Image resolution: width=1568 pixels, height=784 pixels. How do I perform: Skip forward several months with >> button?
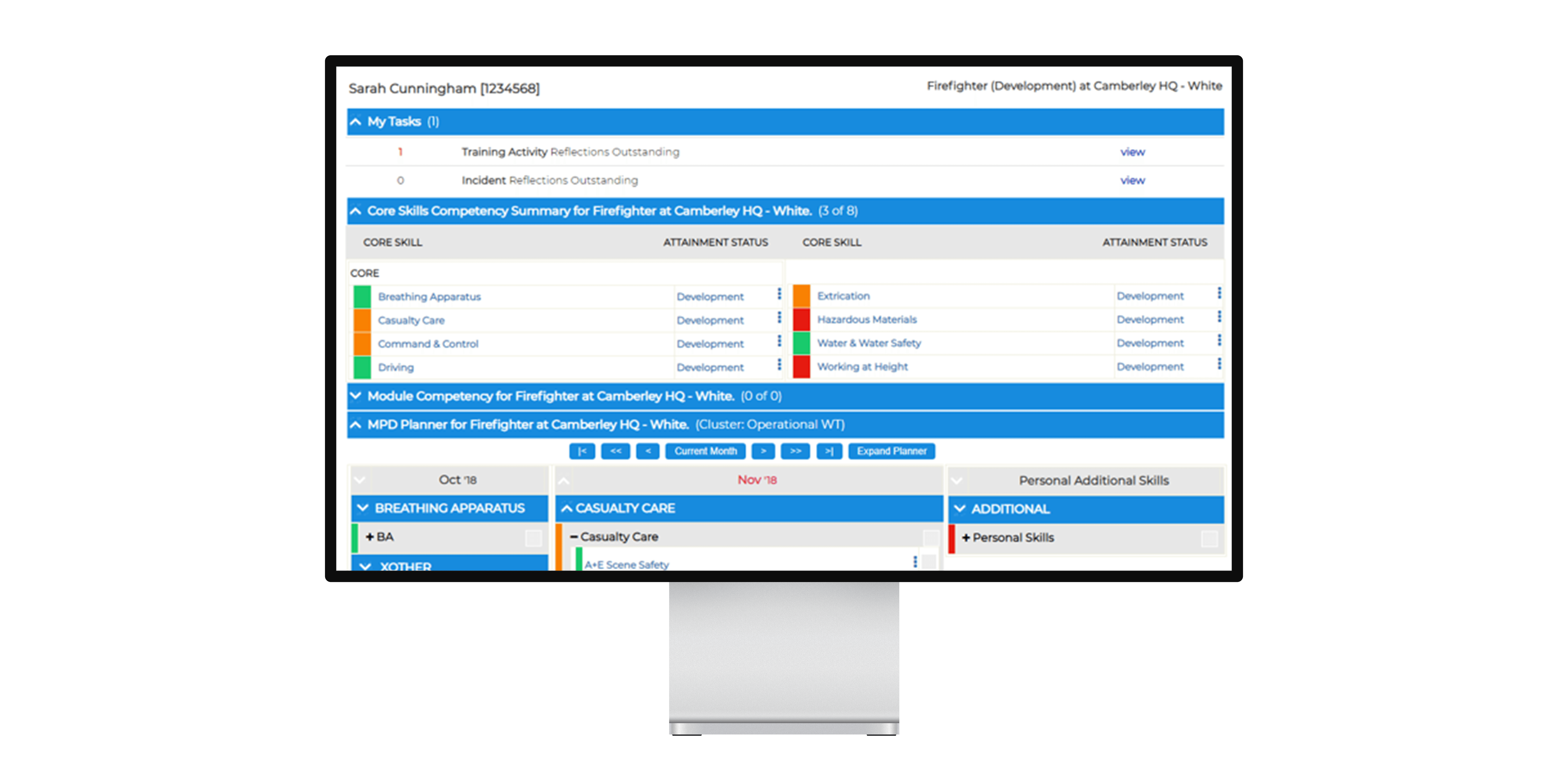[x=796, y=451]
